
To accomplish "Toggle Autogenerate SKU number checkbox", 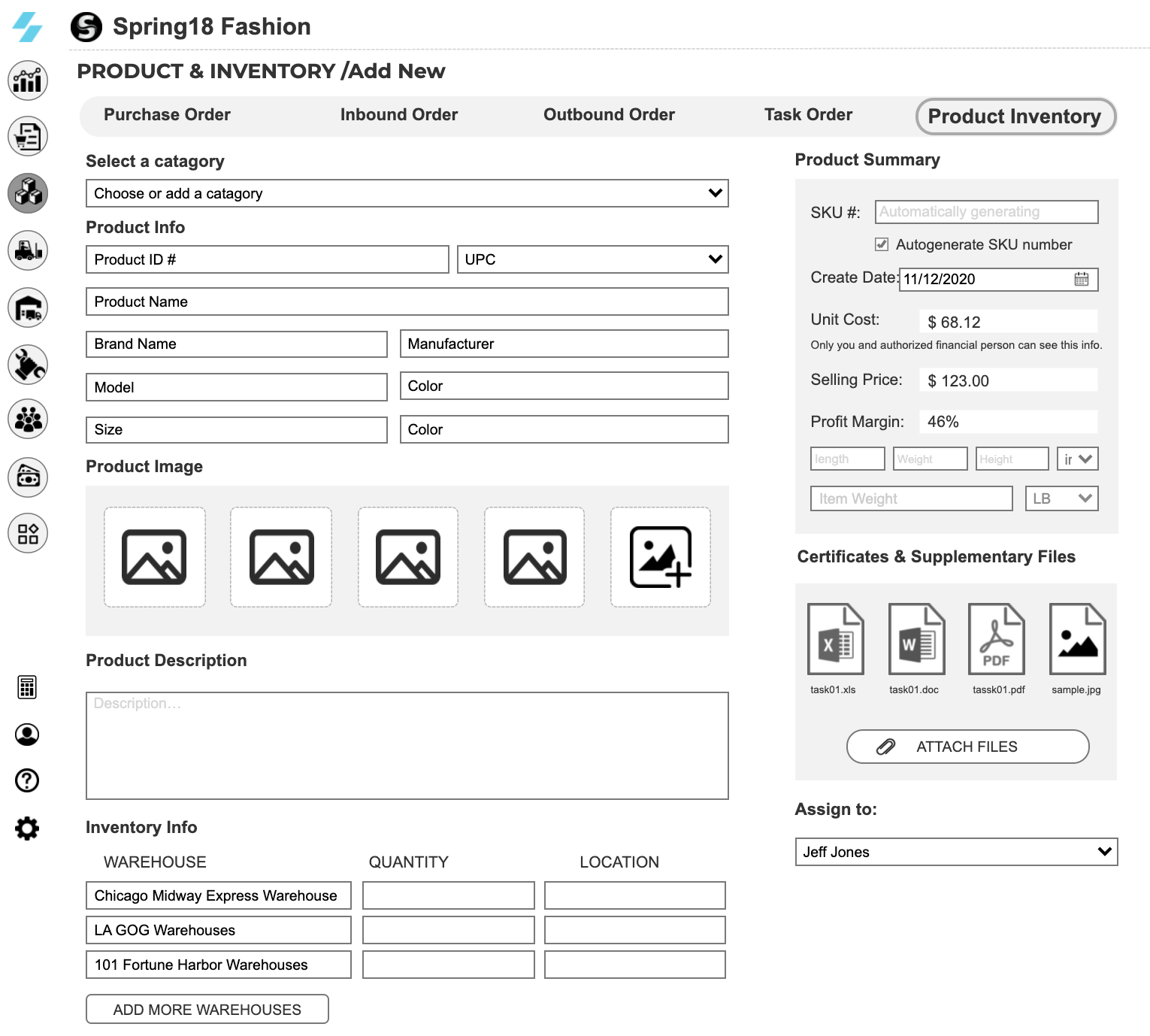I will [882, 244].
